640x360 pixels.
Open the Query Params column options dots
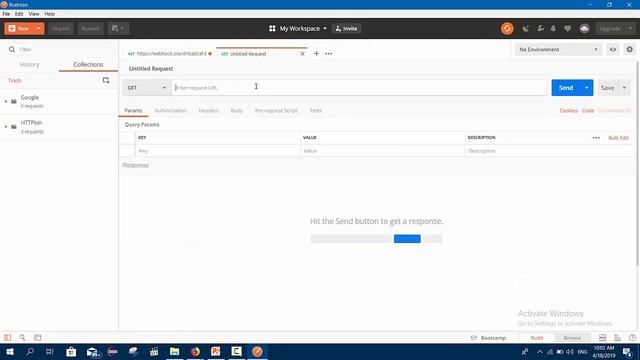pyautogui.click(x=596, y=138)
